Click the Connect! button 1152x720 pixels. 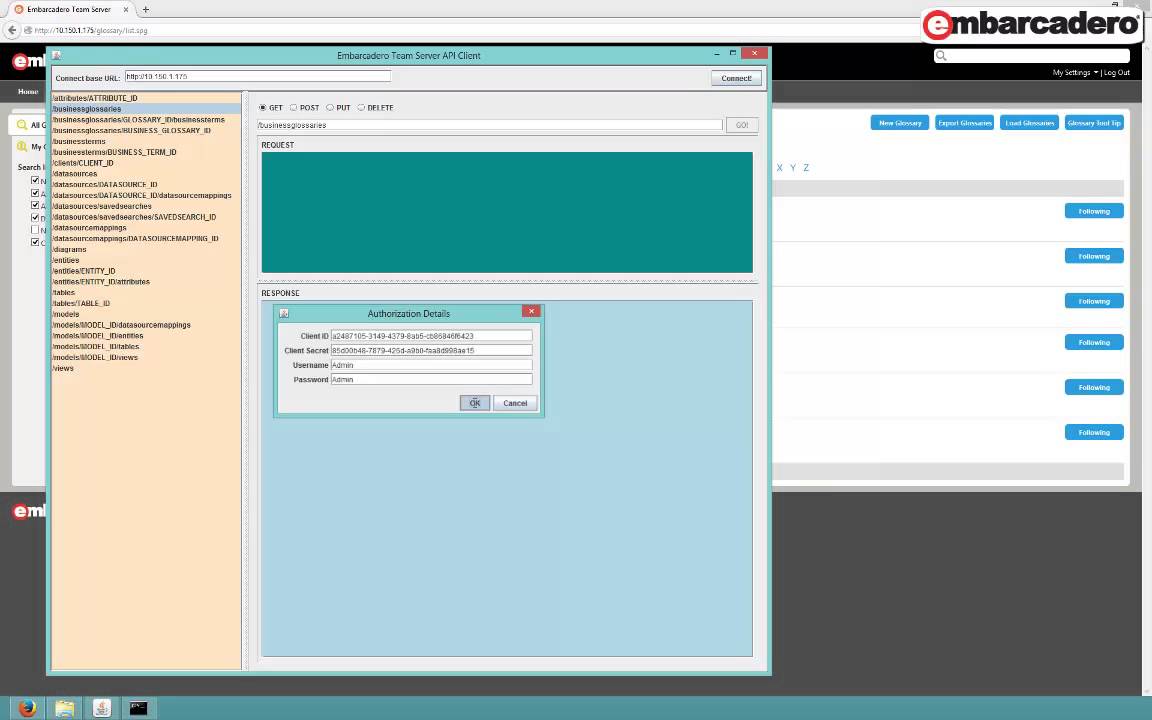(x=736, y=78)
